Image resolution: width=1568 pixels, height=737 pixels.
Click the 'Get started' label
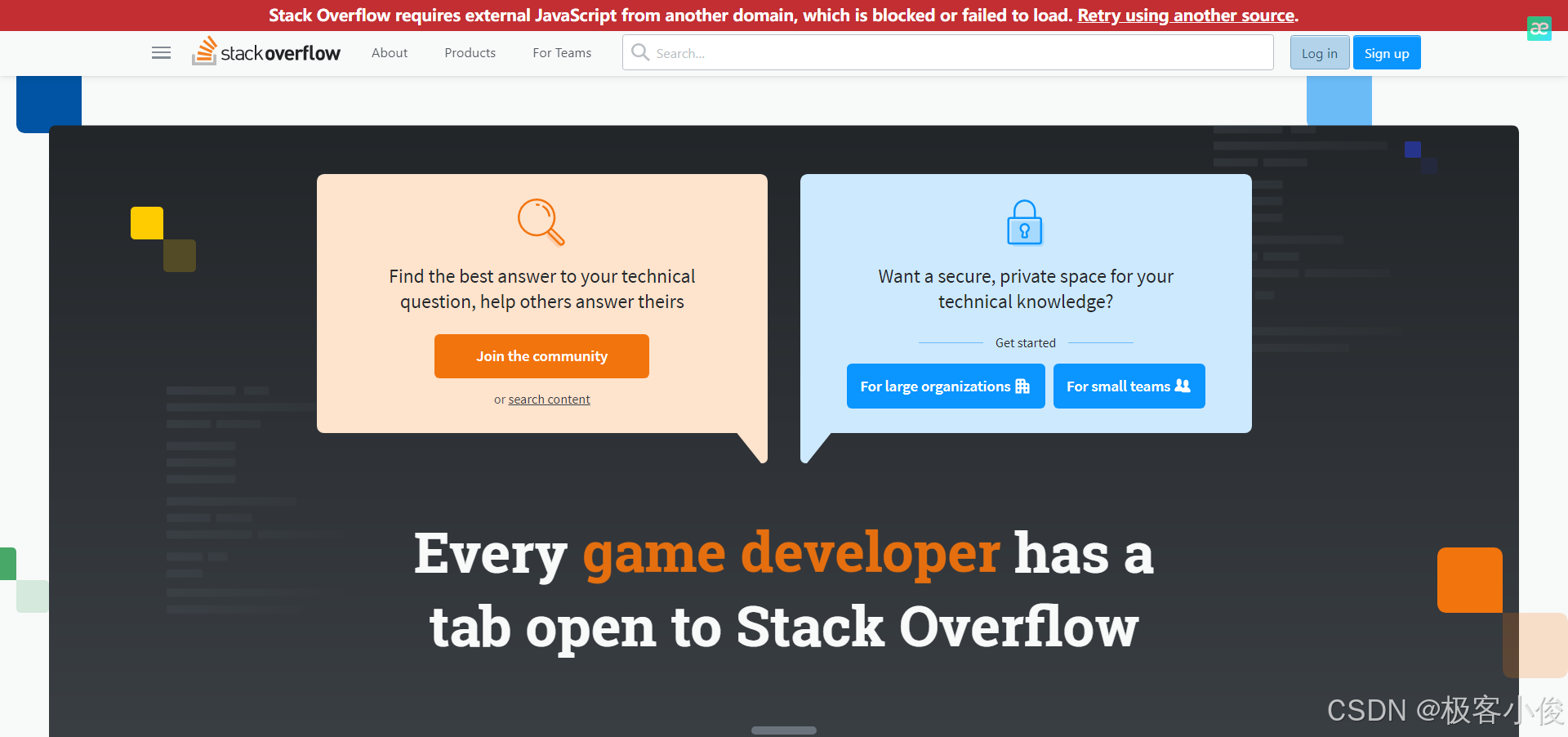pyautogui.click(x=1026, y=343)
